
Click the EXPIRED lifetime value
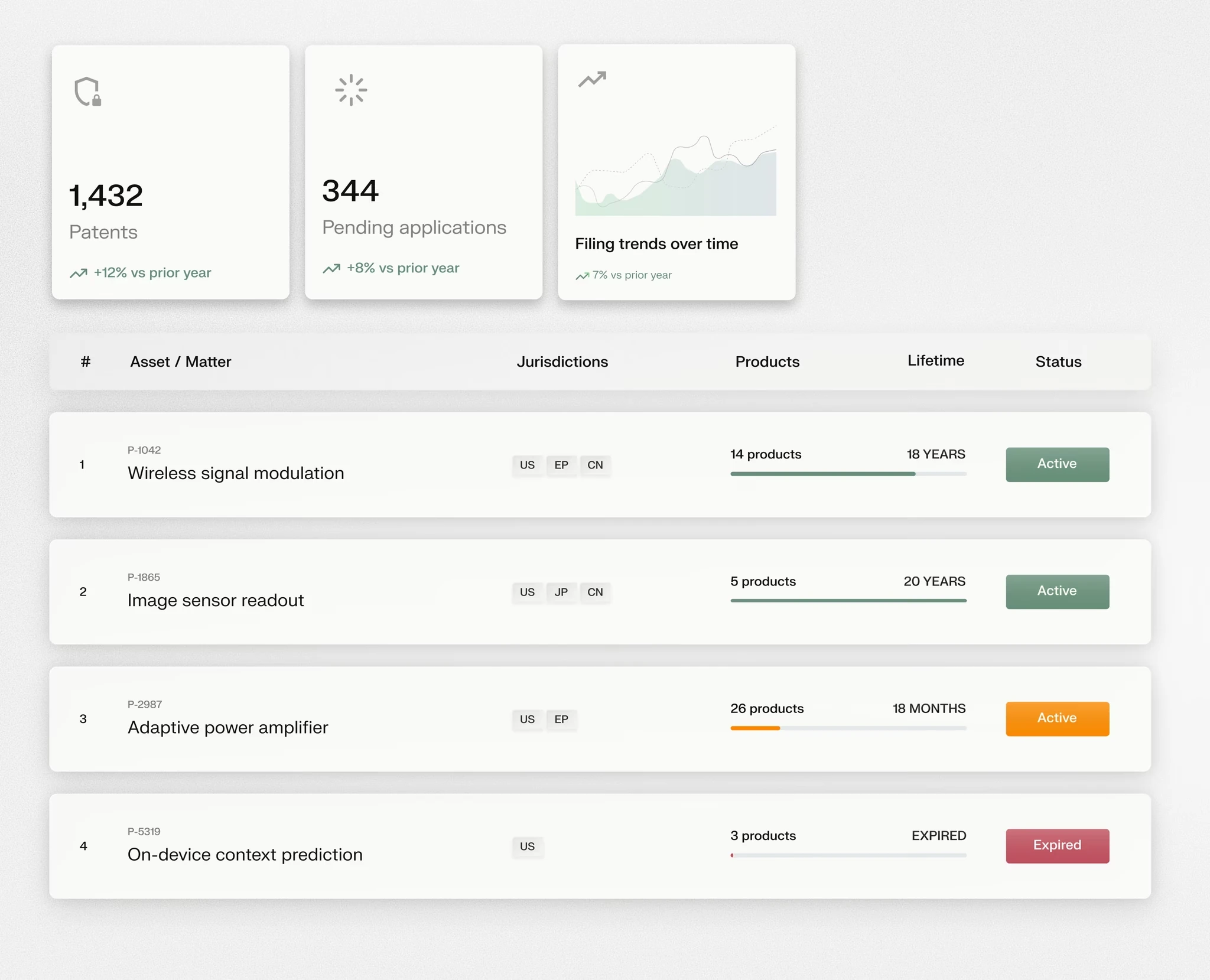click(938, 835)
